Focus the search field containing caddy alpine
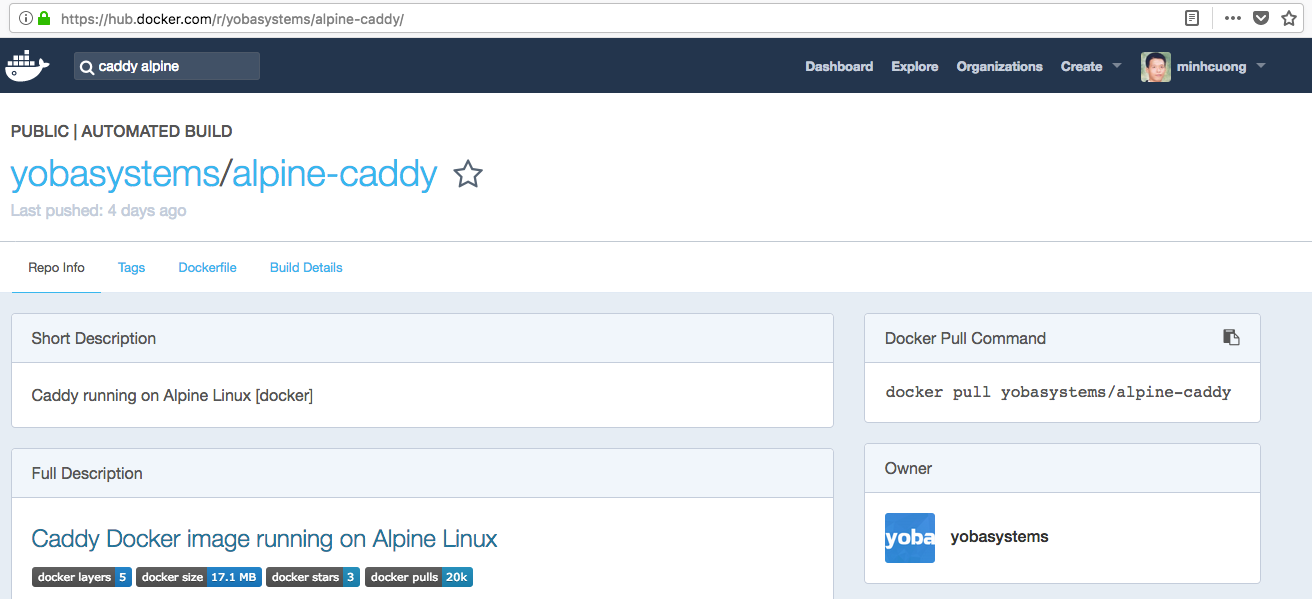The image size is (1312, 599). [167, 66]
